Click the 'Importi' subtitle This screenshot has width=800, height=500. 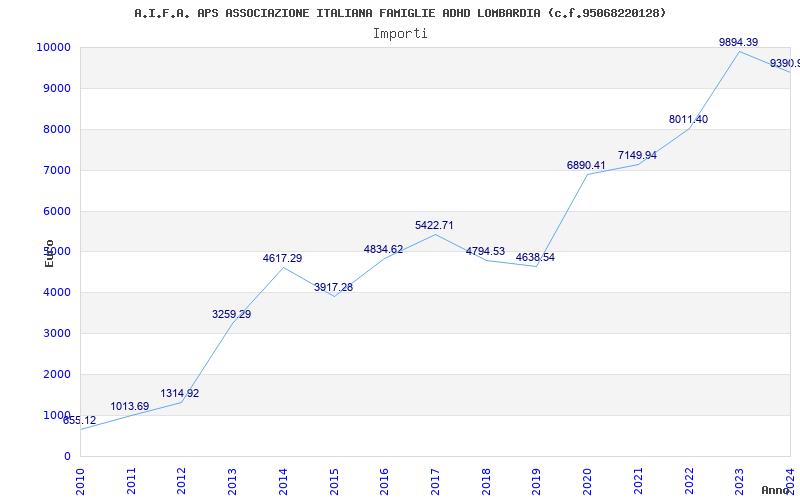tap(400, 34)
